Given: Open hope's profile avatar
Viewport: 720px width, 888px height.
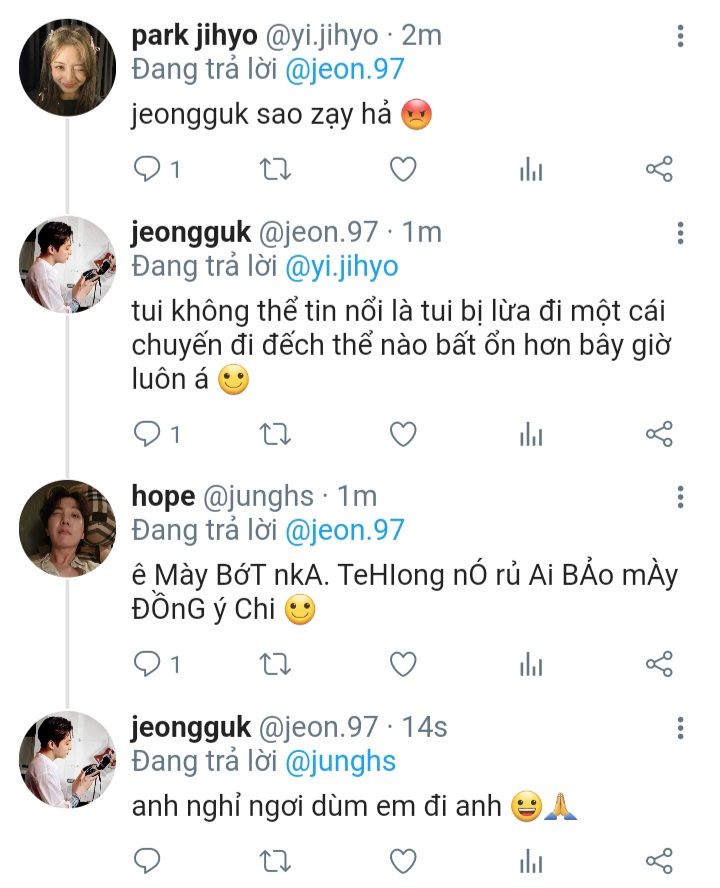Looking at the screenshot, I should tap(66, 527).
